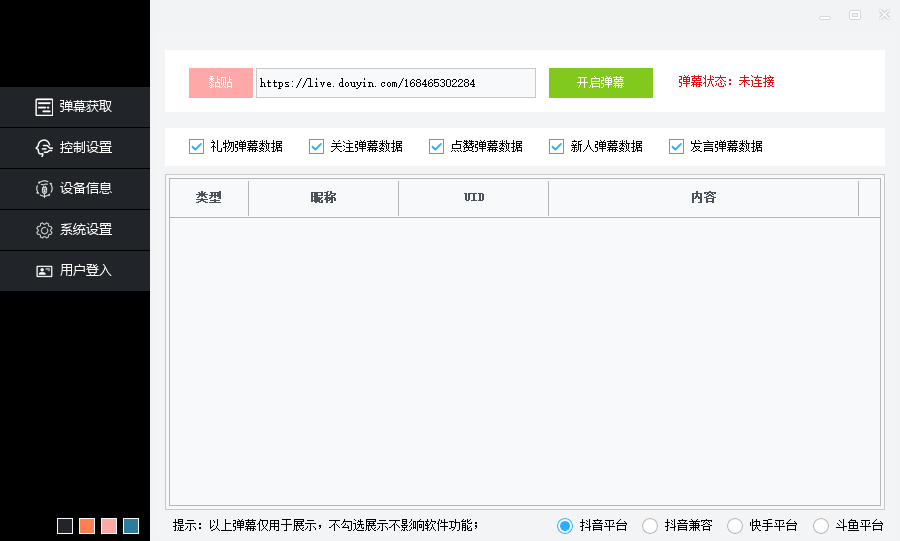
Task: Click the 控制设置 sidebar icon
Action: click(x=44, y=148)
